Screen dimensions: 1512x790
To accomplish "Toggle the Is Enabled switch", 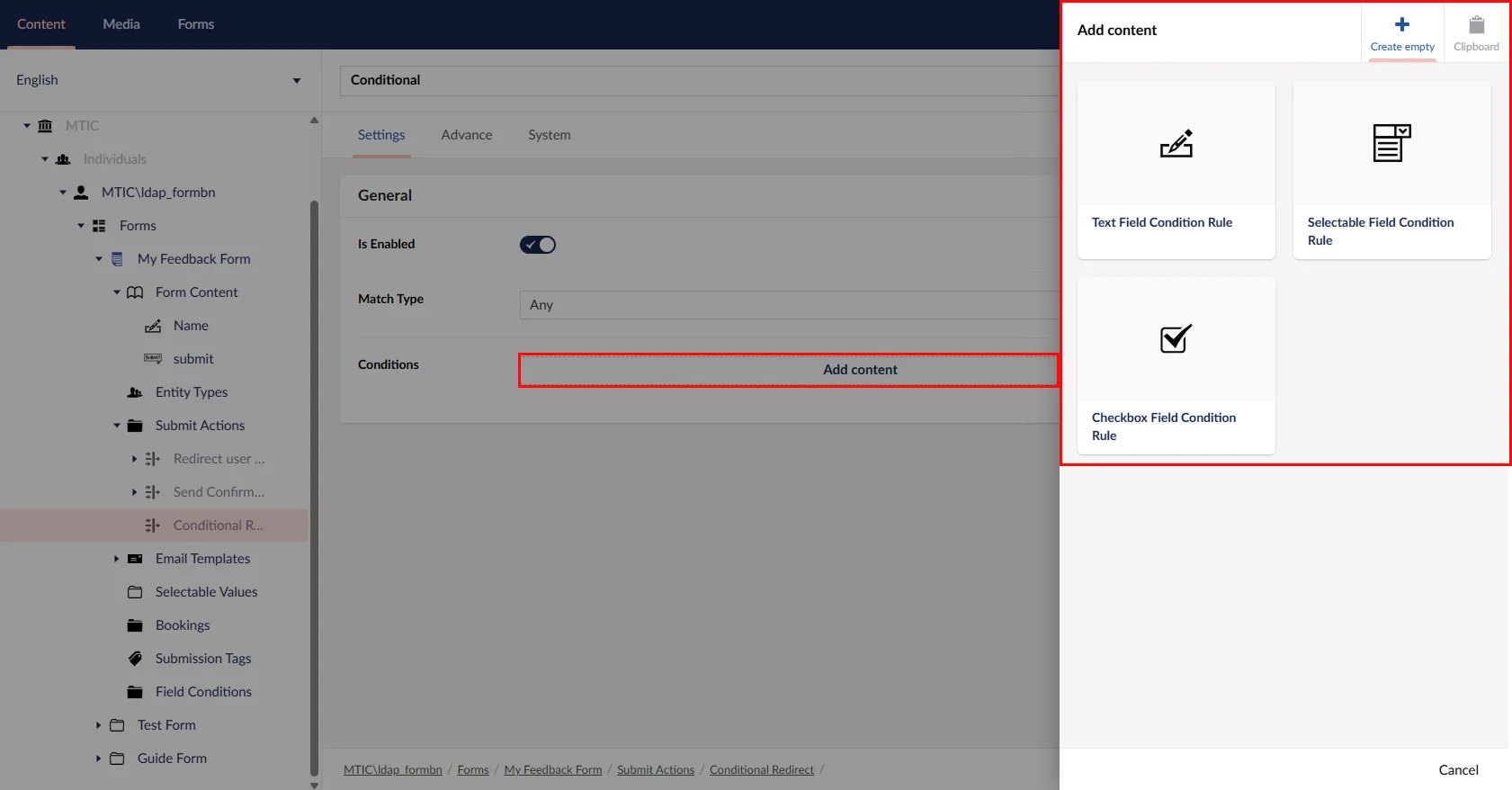I will tap(538, 245).
